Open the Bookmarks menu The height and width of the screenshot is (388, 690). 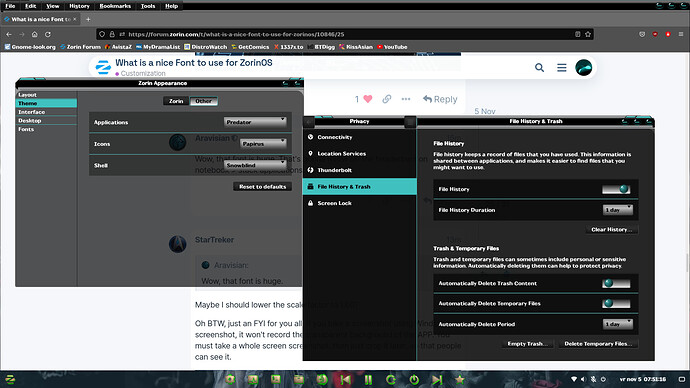tap(115, 6)
